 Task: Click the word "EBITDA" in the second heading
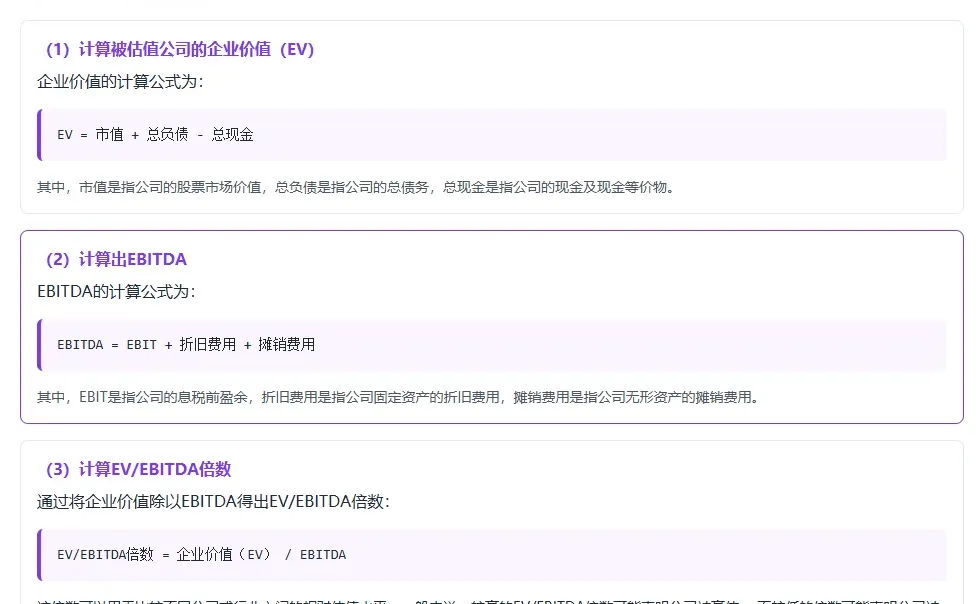coord(161,259)
